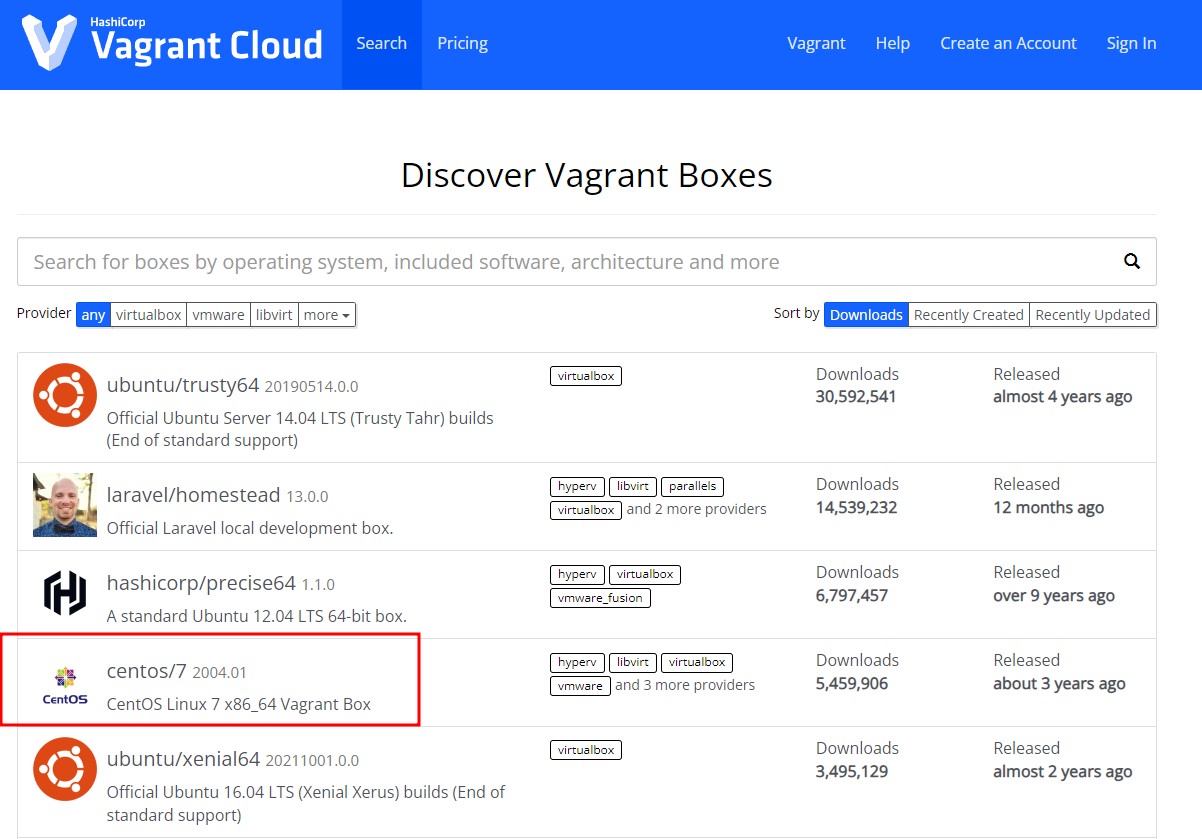The width and height of the screenshot is (1202, 839).
Task: Go to the Vagrant nav link
Action: click(816, 43)
